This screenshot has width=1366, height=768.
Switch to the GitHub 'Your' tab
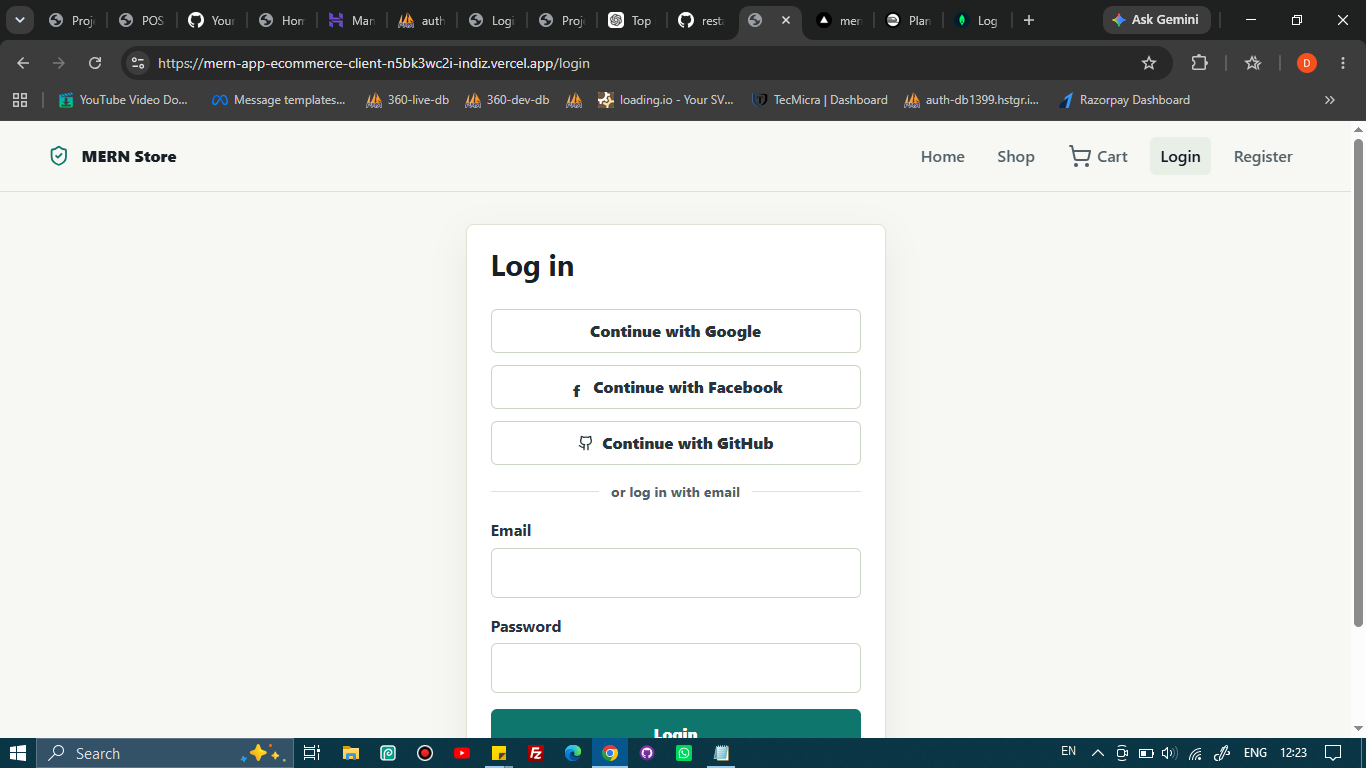point(211,20)
